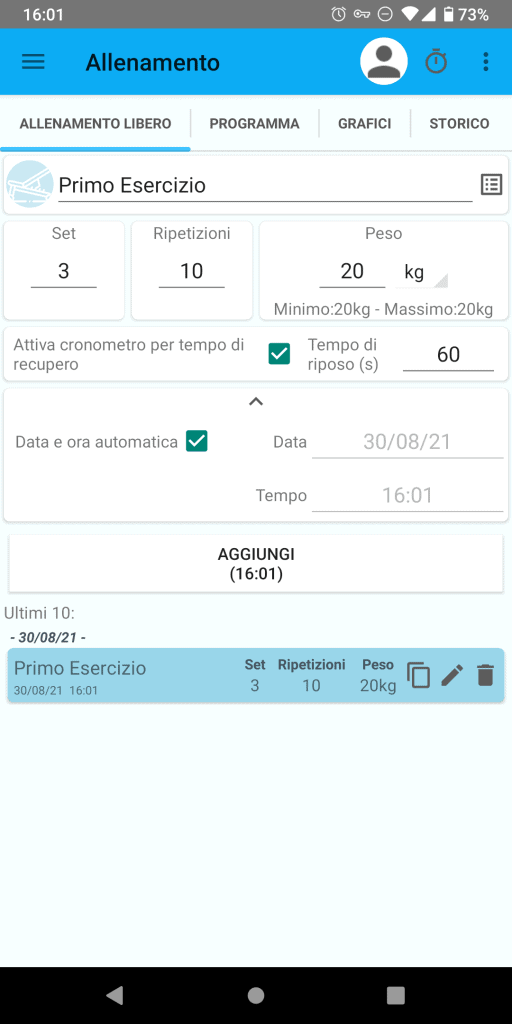The image size is (512, 1024).
Task: Focus the Primo Esercizio name field
Action: coord(265,185)
